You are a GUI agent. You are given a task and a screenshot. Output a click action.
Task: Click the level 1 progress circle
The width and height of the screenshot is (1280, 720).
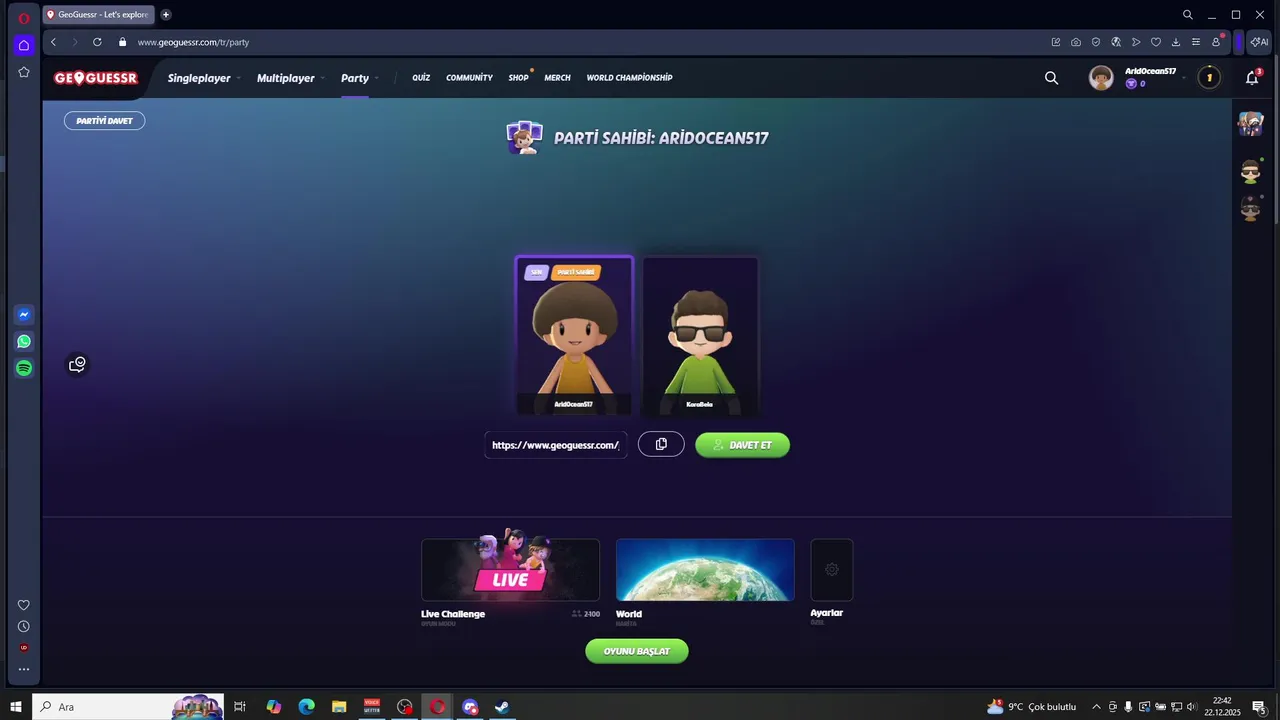tap(1209, 78)
